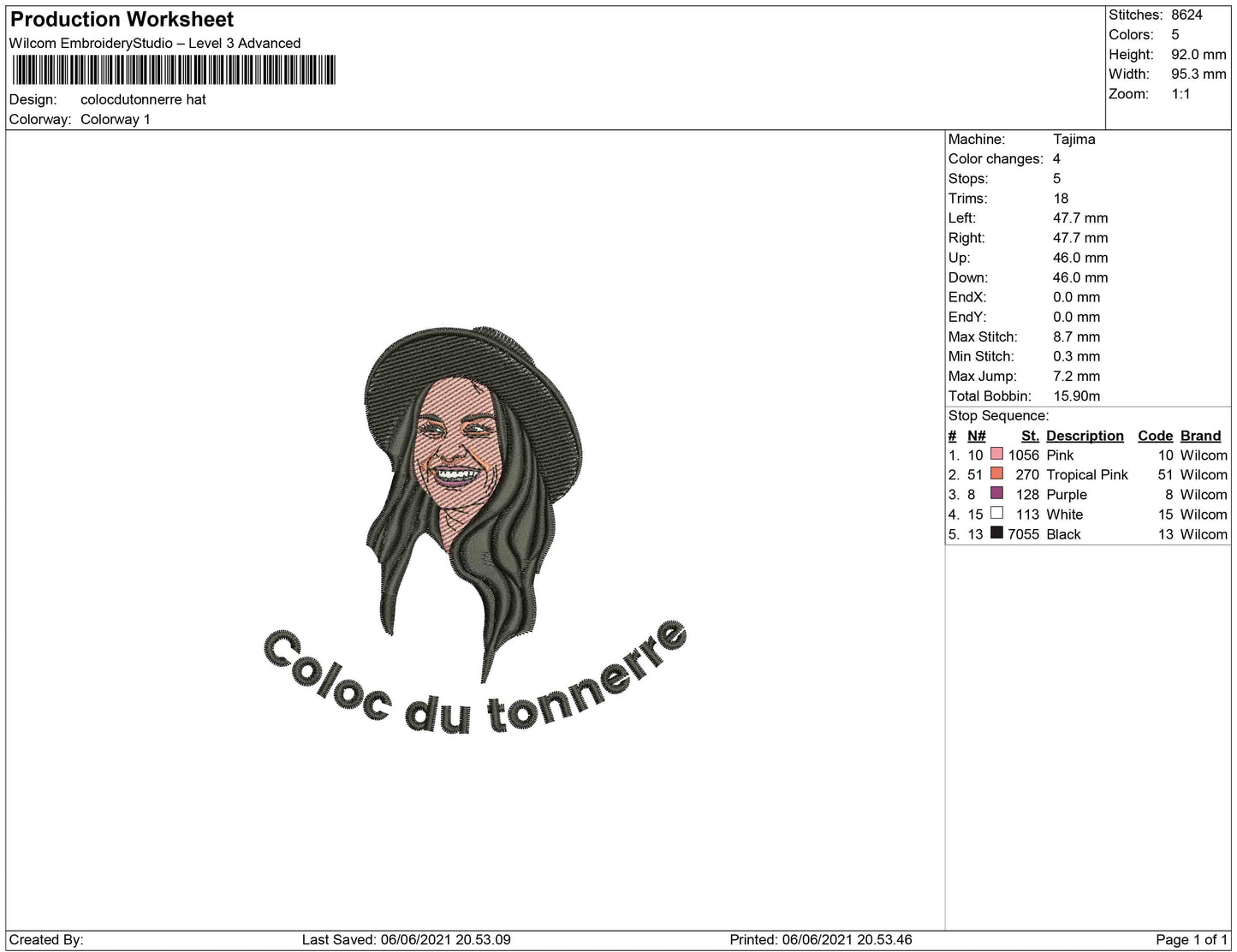The height and width of the screenshot is (952, 1237).
Task: Click the 'Pink' description in row 1
Action: click(x=1060, y=455)
